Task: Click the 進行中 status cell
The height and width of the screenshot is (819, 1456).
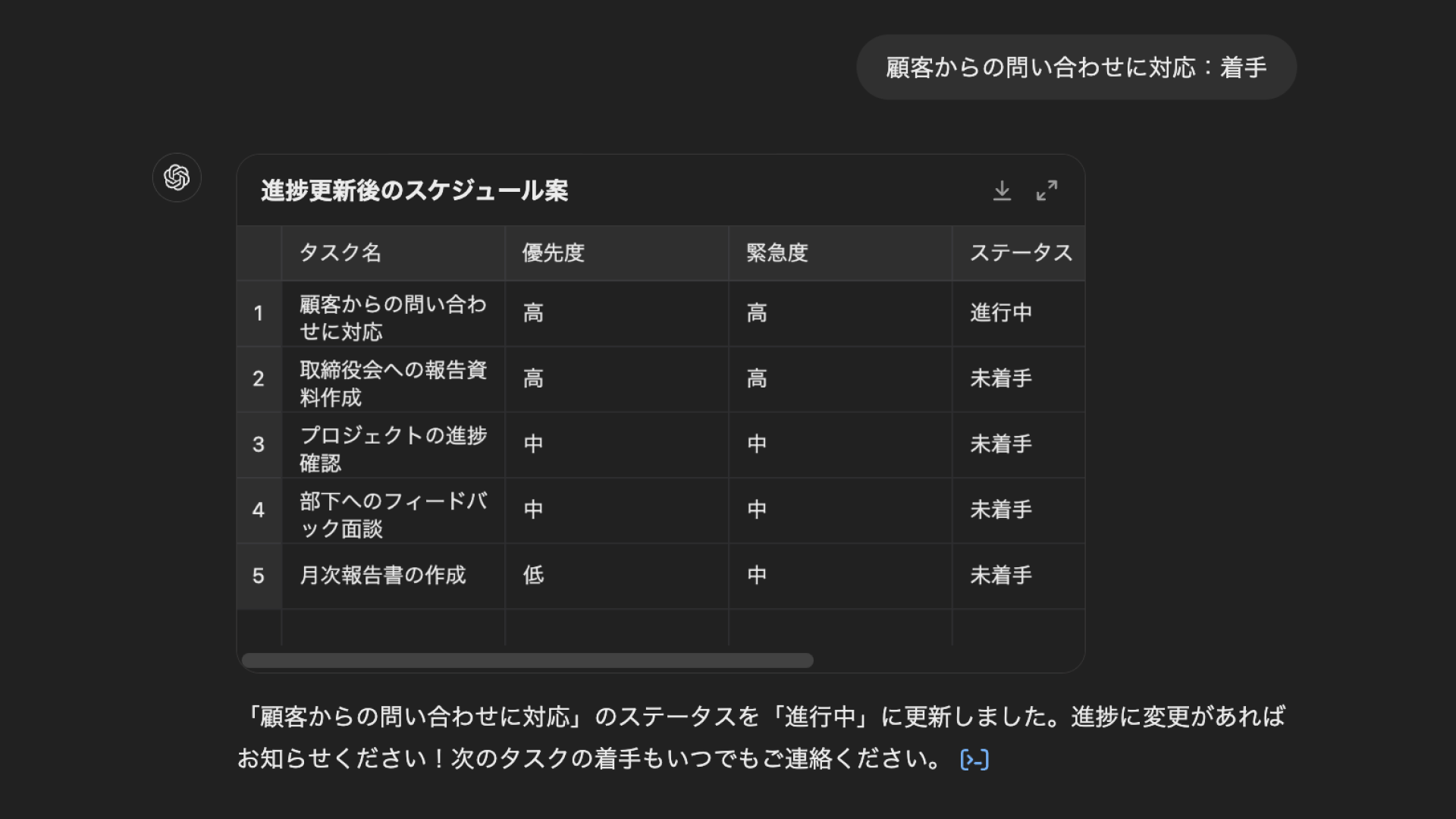Action: [1001, 313]
